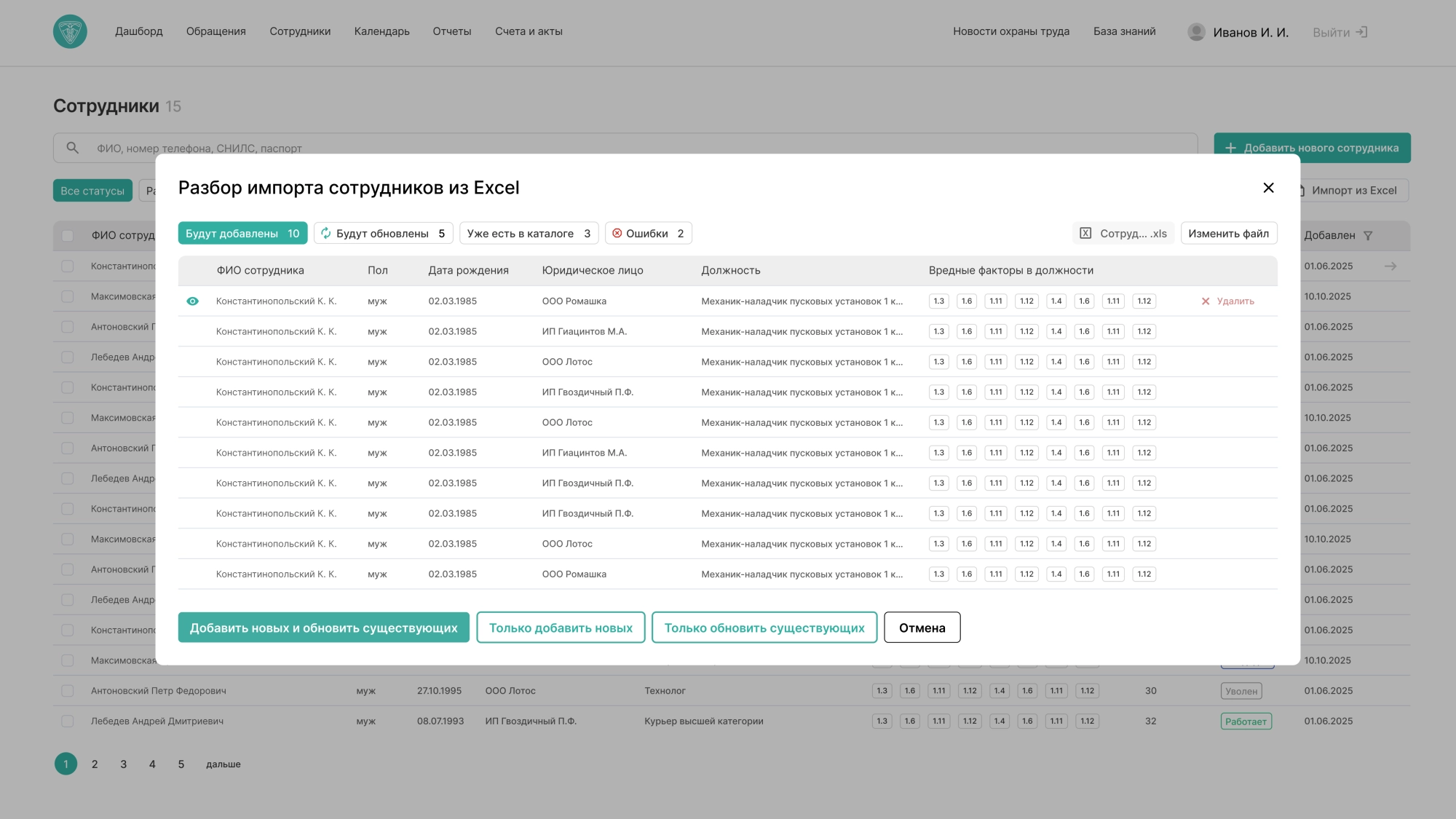Click the logout arrow icon next to Выйти
Viewport: 1456px width, 819px height.
tap(1362, 32)
